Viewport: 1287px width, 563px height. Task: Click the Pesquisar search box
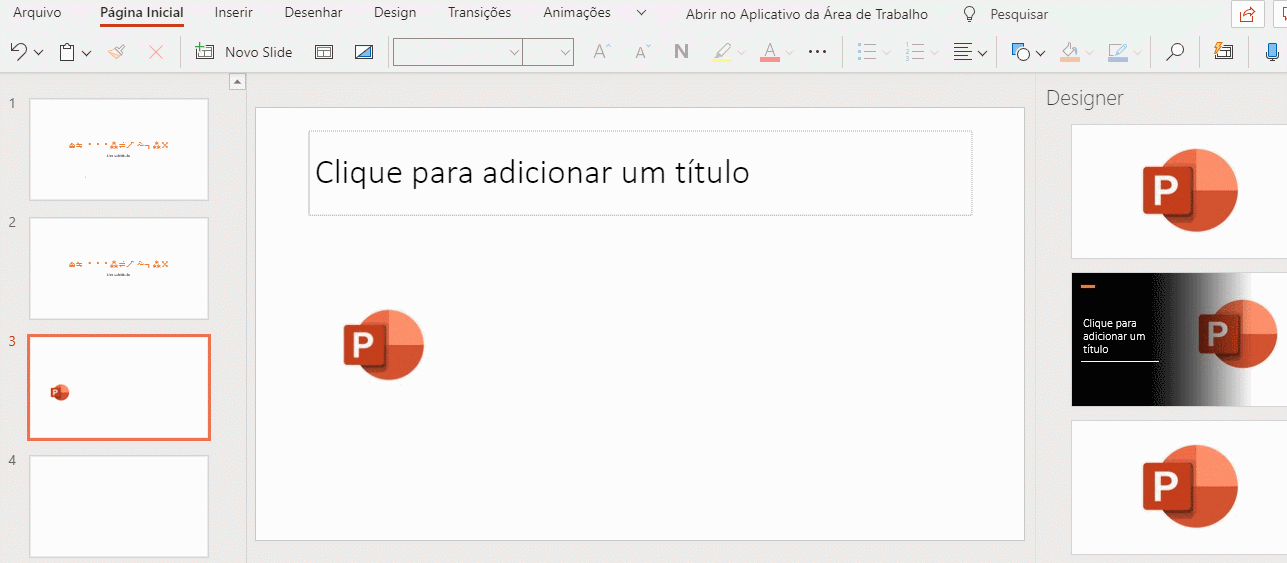[1019, 15]
